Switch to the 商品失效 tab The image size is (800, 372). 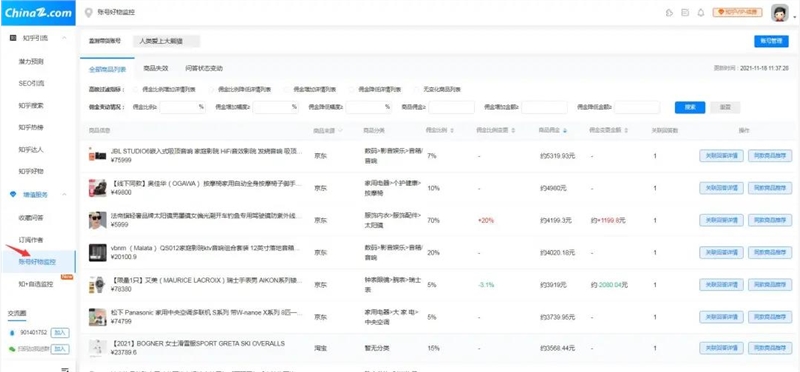click(156, 68)
